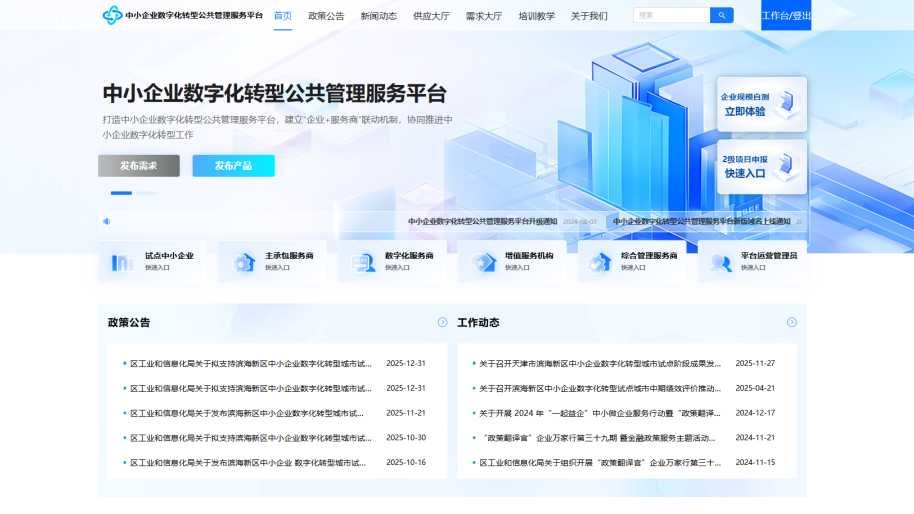914x514 pixels.
Task: Open 试点中小企业 quick entry icon
Action: click(122, 262)
